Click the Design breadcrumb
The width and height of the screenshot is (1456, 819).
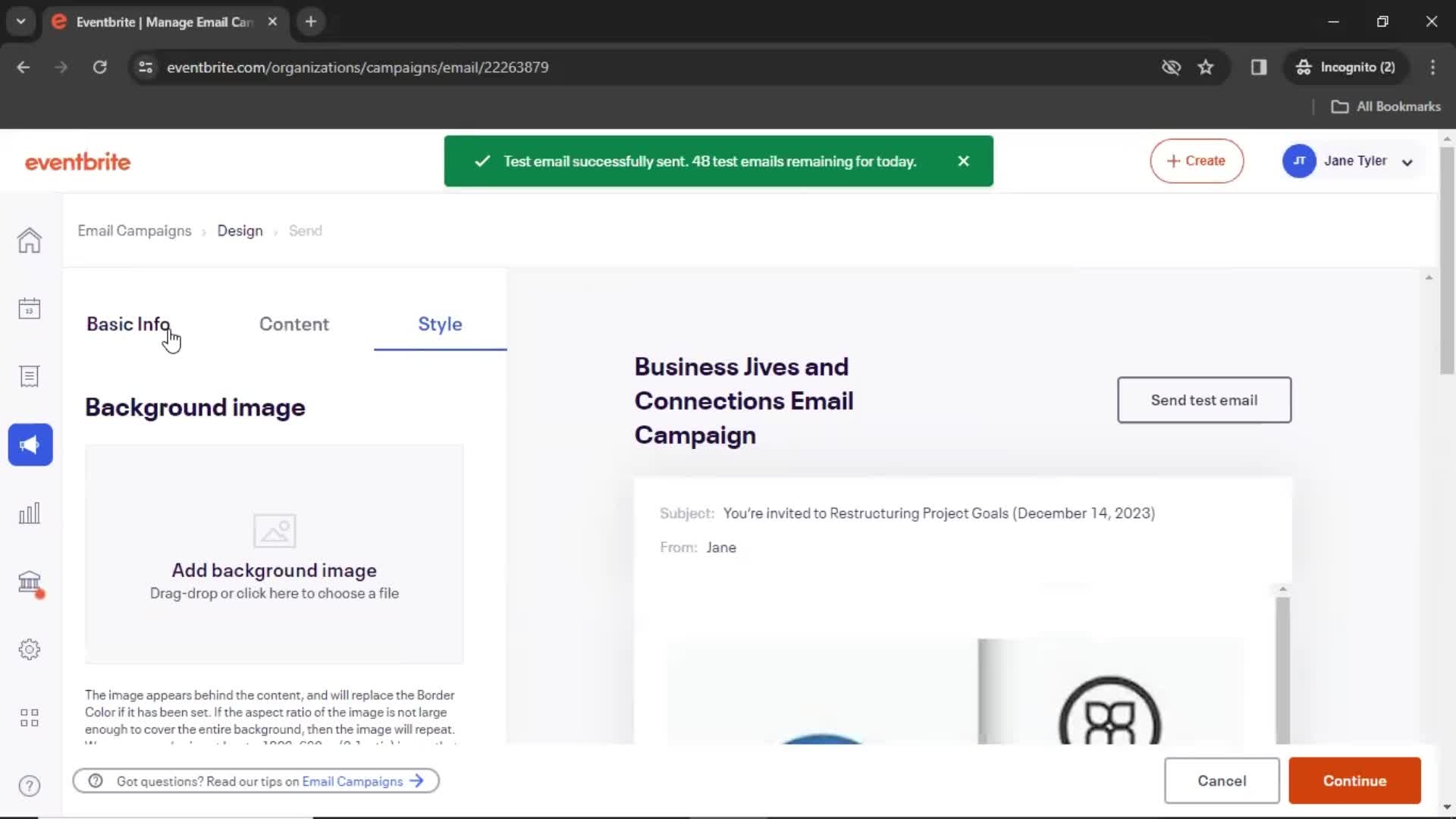(240, 231)
